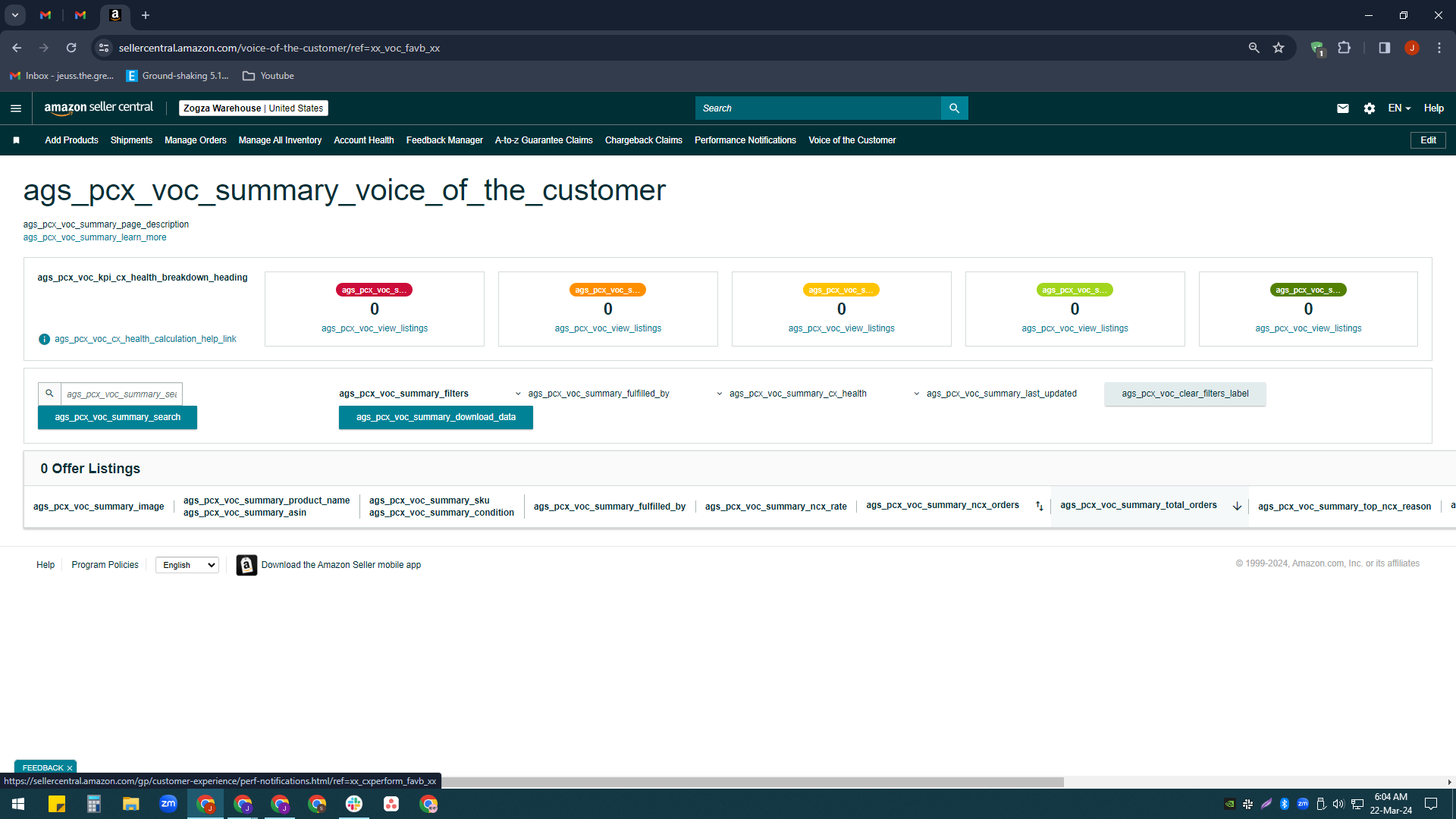
Task: Close the FEEDBACK tab with its X
Action: 70,768
